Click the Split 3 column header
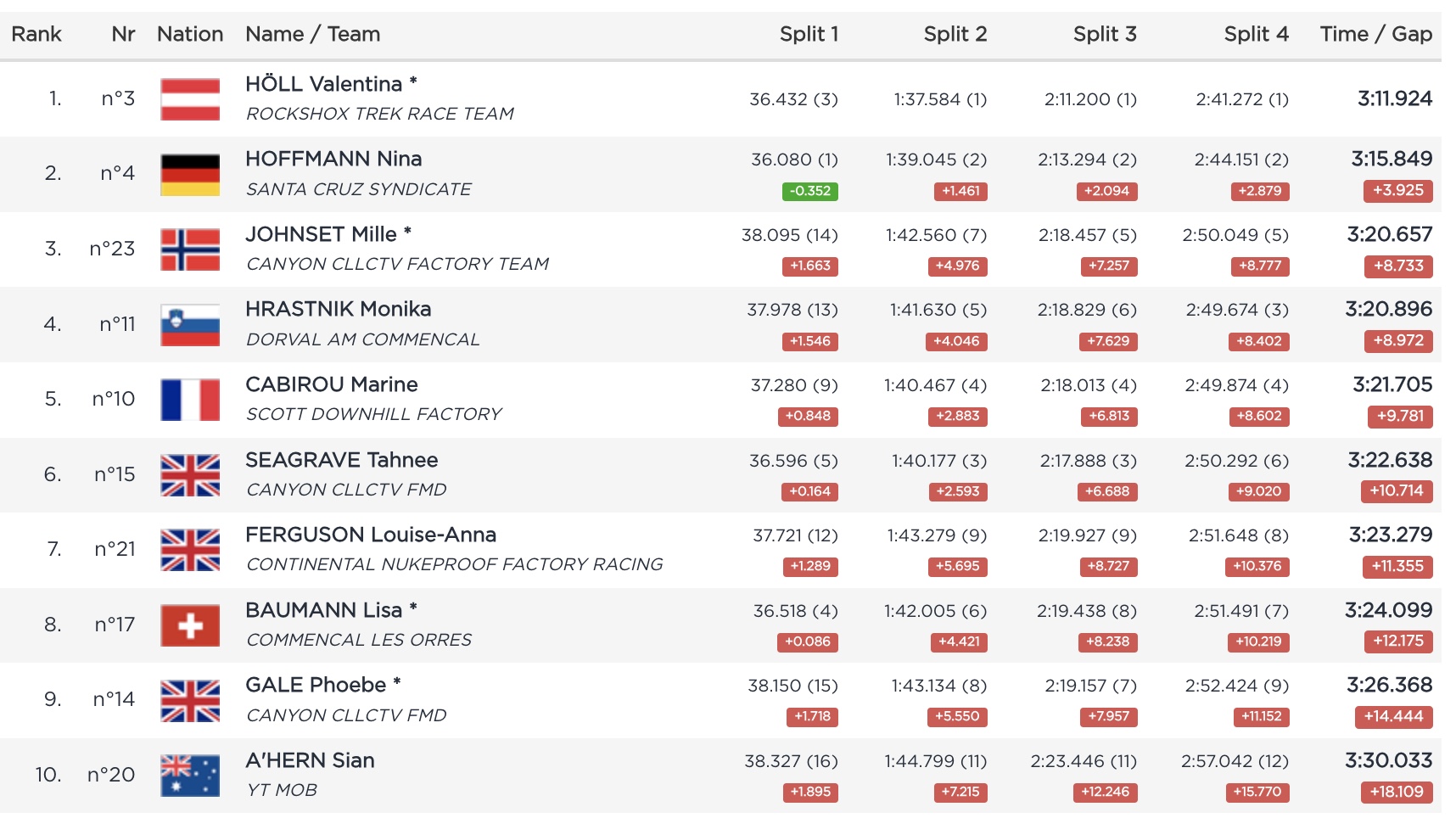Viewport: 1456px width, 818px height. (1104, 34)
